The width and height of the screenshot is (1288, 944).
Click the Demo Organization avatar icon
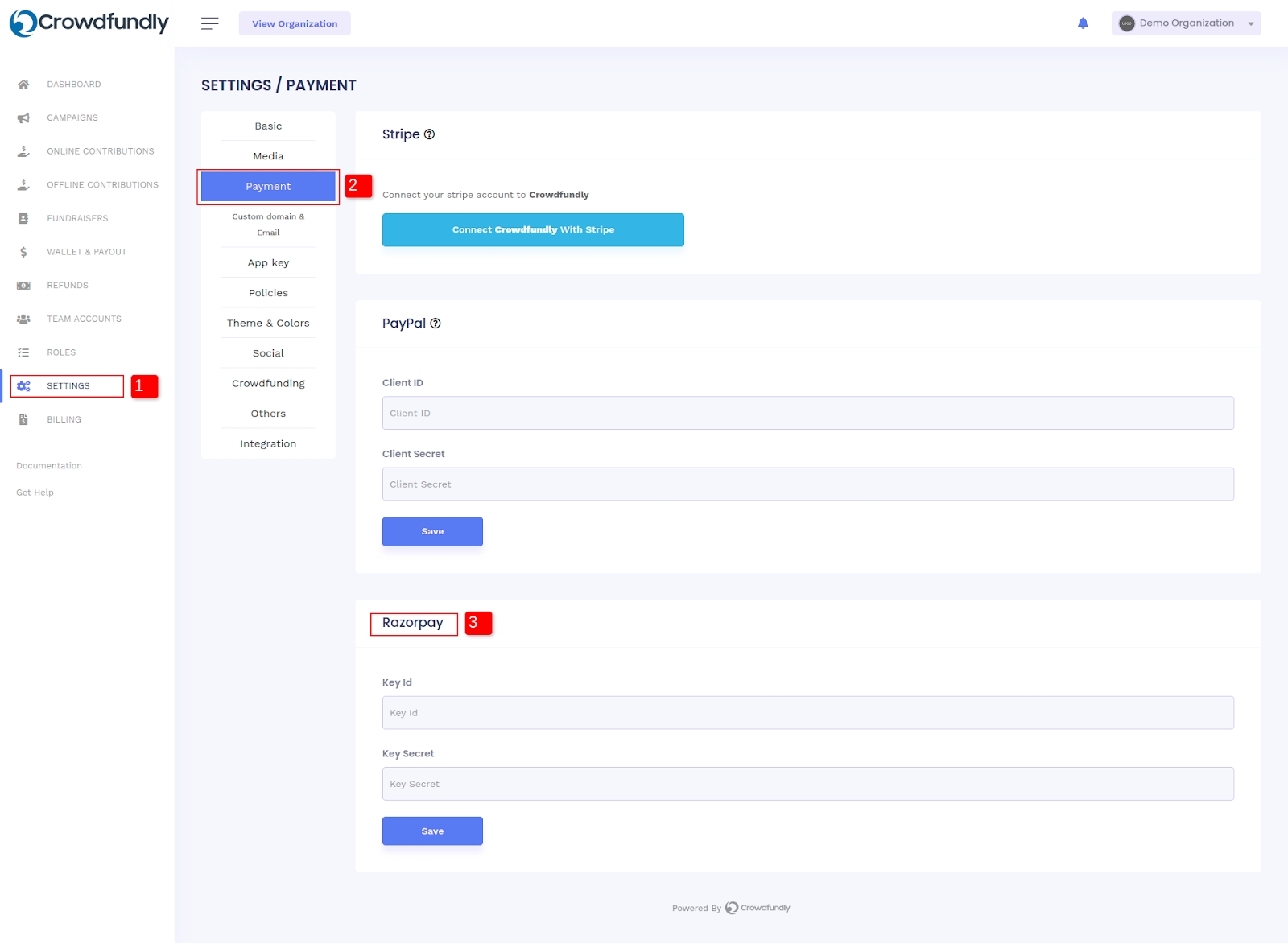click(x=1127, y=23)
